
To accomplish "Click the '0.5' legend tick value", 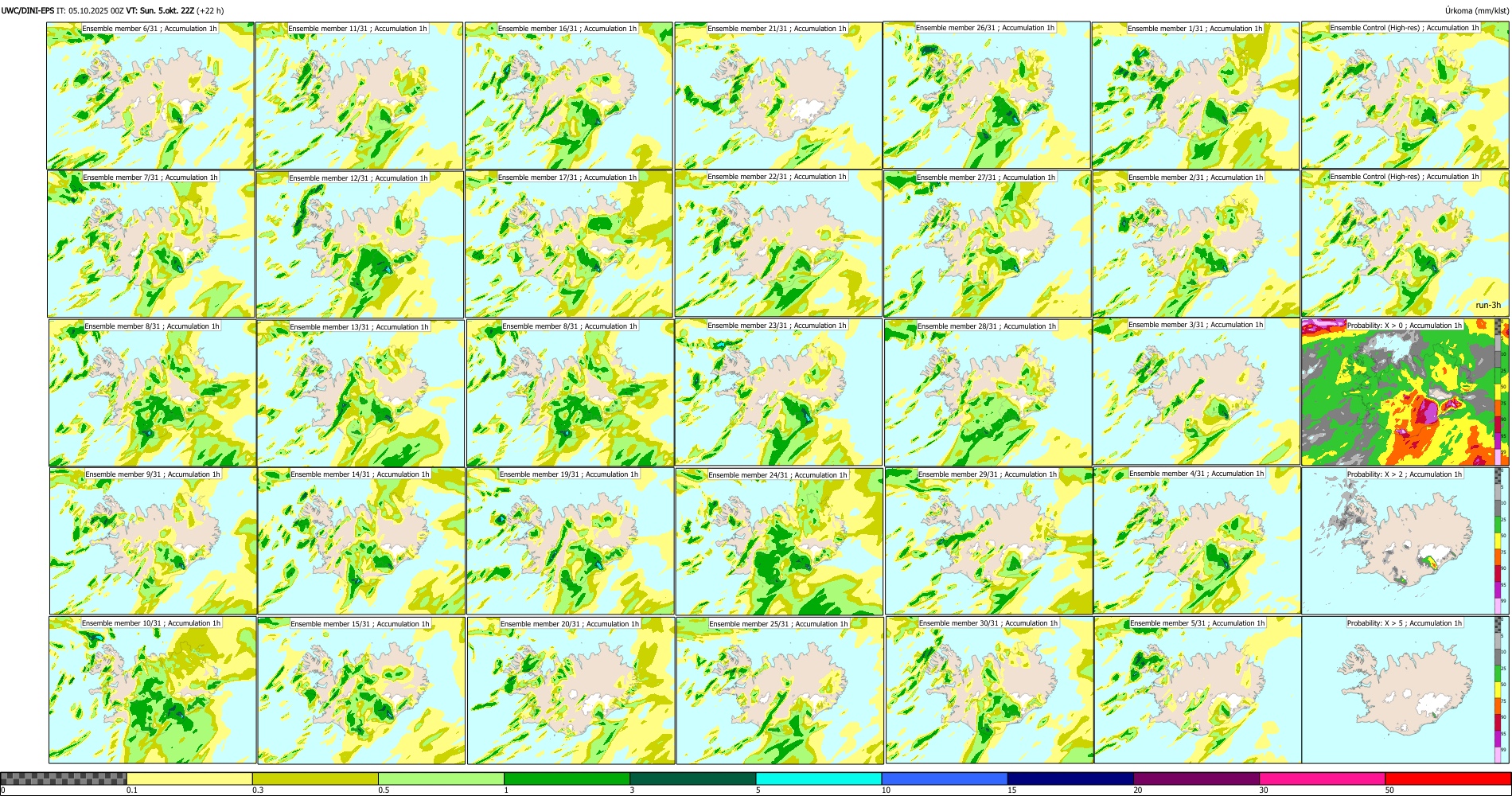I will click(x=384, y=790).
